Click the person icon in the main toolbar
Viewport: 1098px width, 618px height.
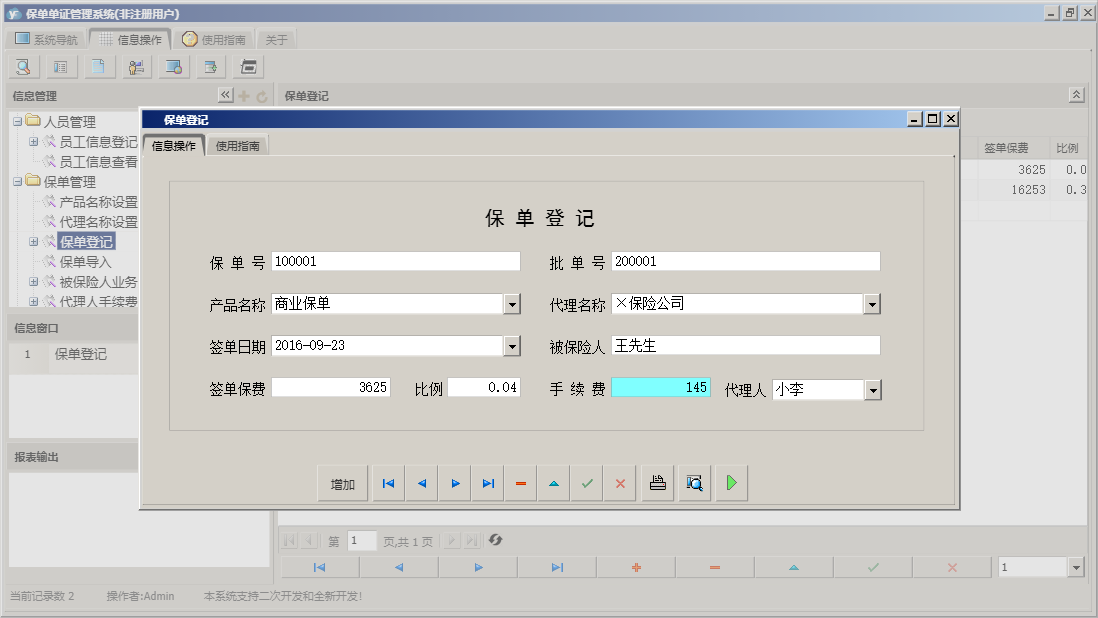(x=135, y=67)
